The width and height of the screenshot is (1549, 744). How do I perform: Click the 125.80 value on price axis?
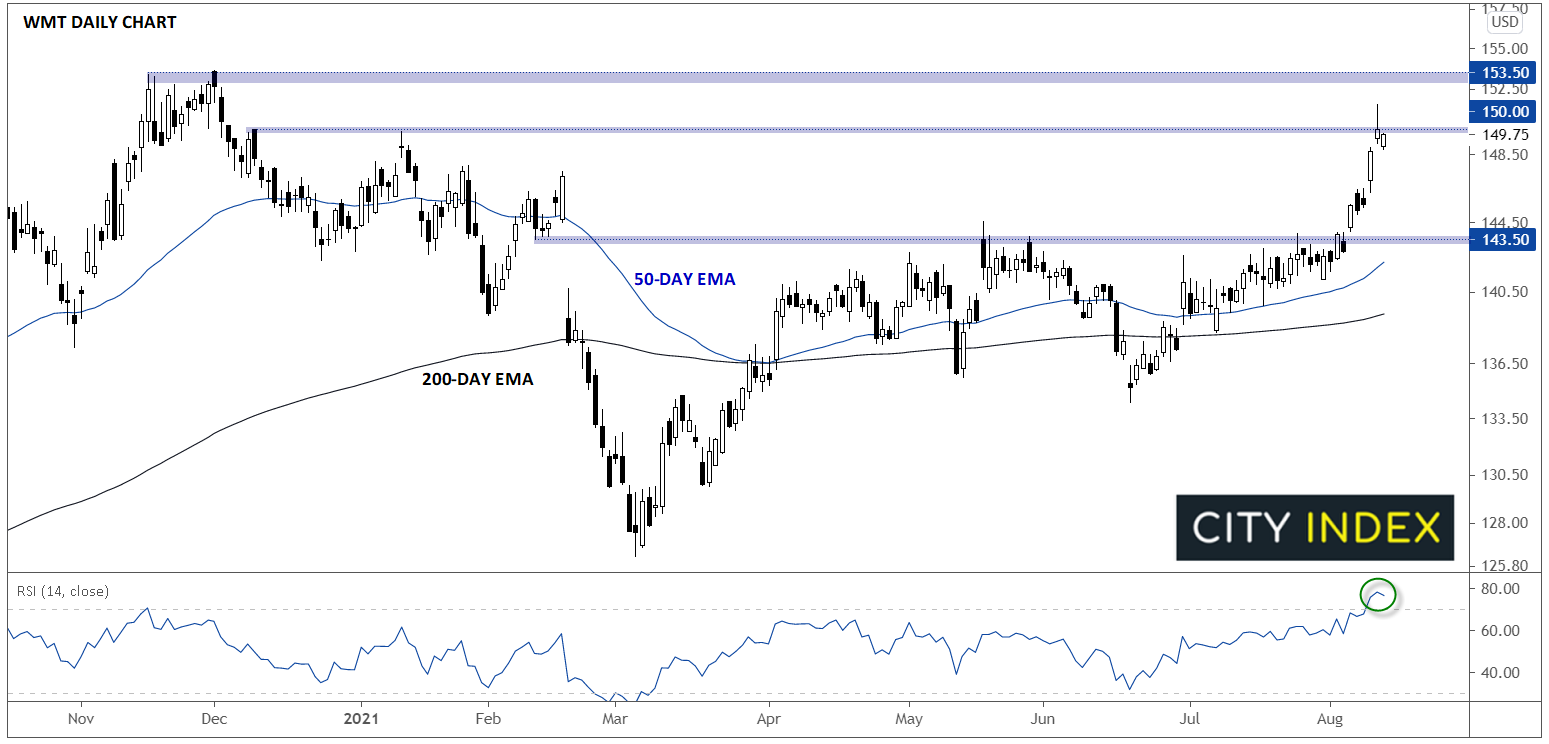click(1505, 566)
